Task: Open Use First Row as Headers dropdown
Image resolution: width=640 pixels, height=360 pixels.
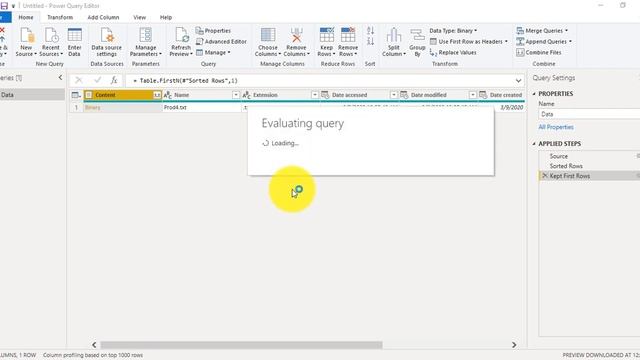Action: click(469, 42)
